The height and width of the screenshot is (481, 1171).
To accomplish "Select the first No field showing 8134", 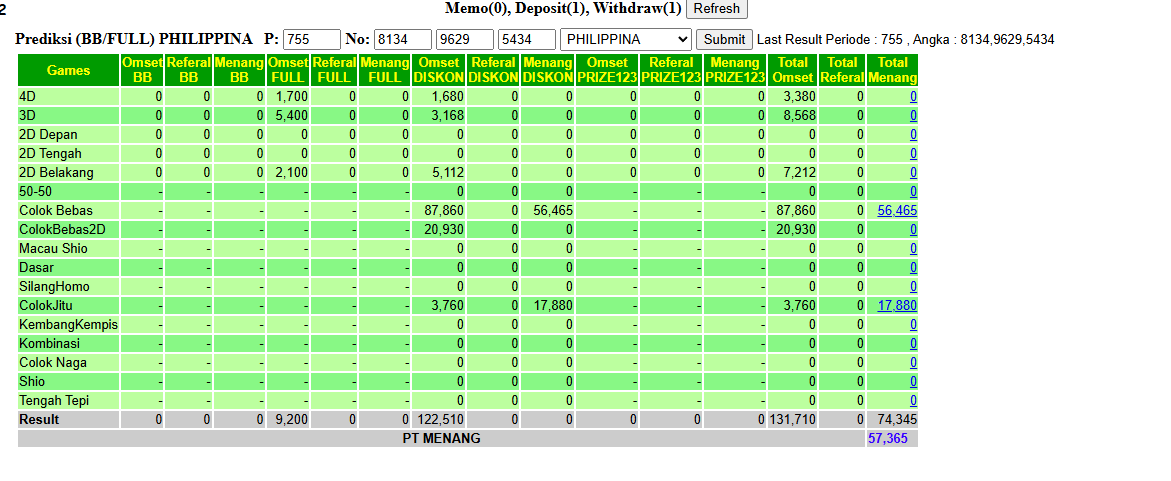I will coord(403,40).
